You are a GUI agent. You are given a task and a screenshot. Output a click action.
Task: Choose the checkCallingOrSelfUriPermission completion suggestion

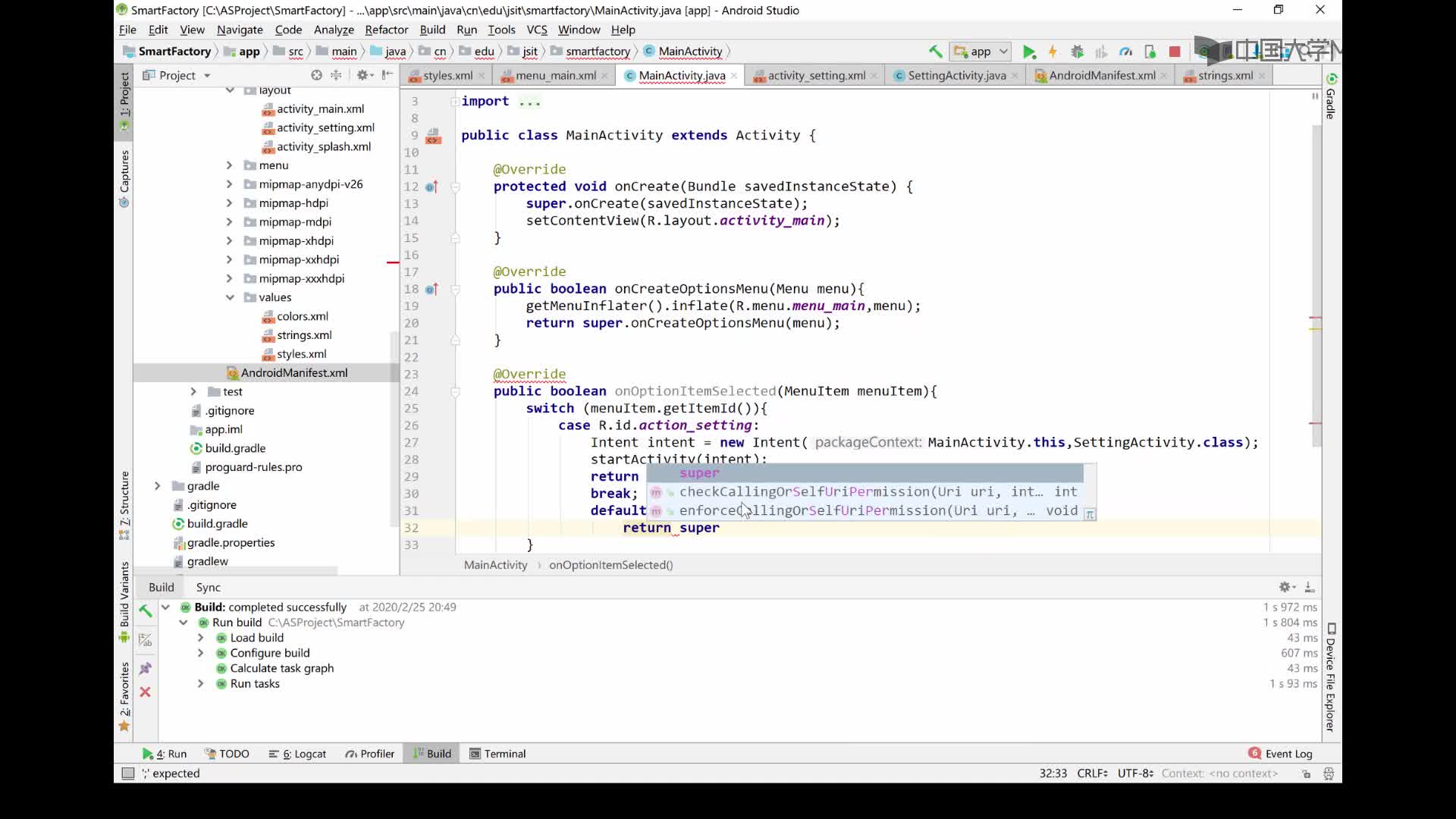tap(864, 492)
